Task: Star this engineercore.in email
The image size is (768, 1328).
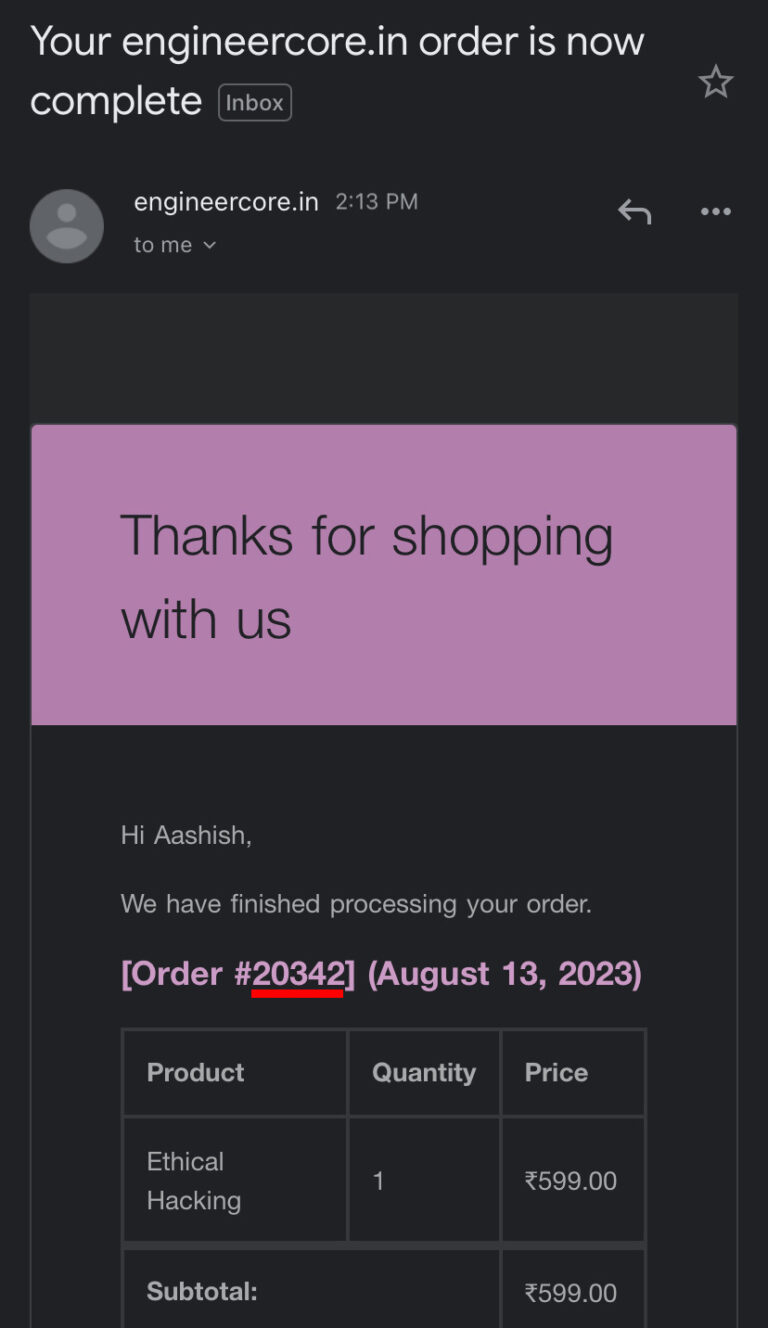Action: (715, 82)
